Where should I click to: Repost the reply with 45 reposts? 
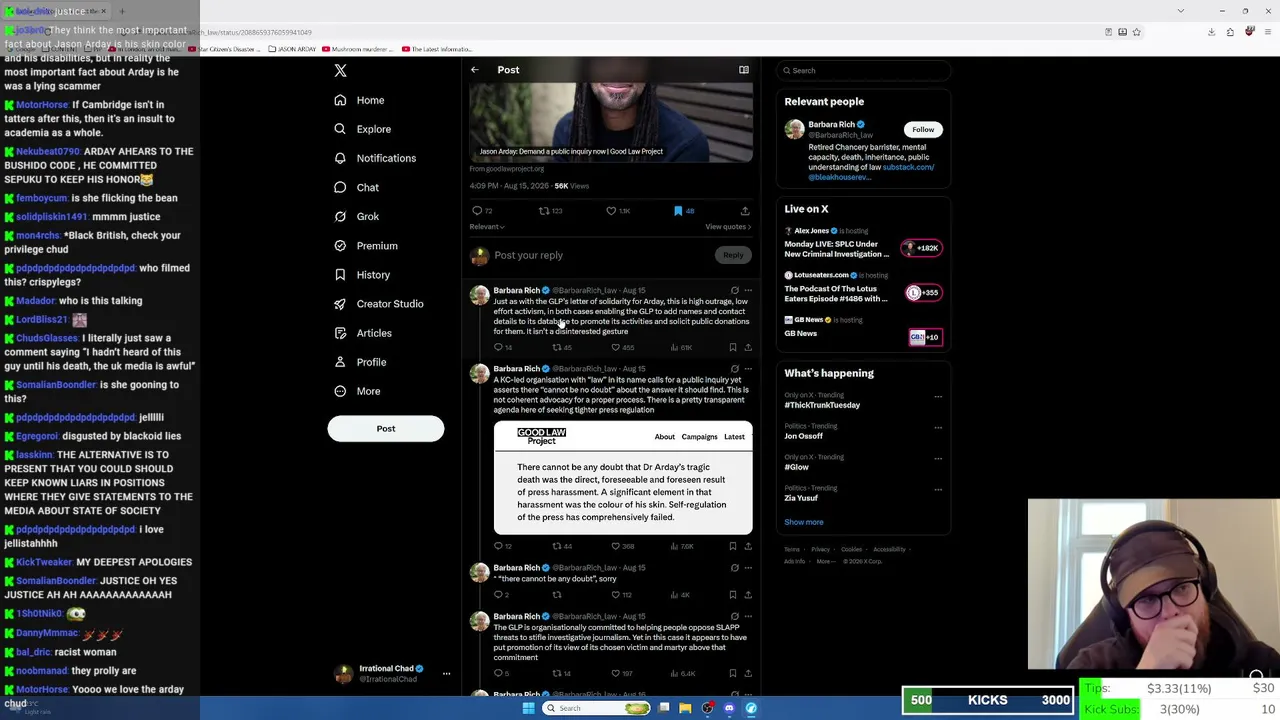click(x=557, y=347)
